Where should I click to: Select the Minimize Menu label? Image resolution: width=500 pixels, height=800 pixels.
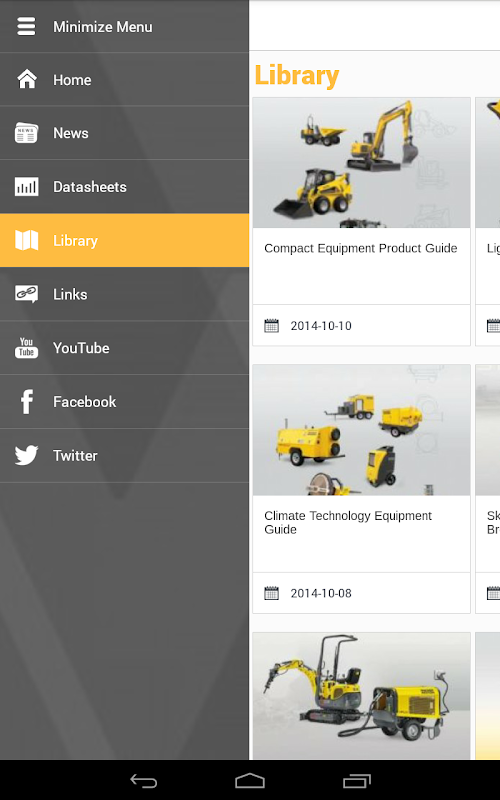tap(103, 27)
